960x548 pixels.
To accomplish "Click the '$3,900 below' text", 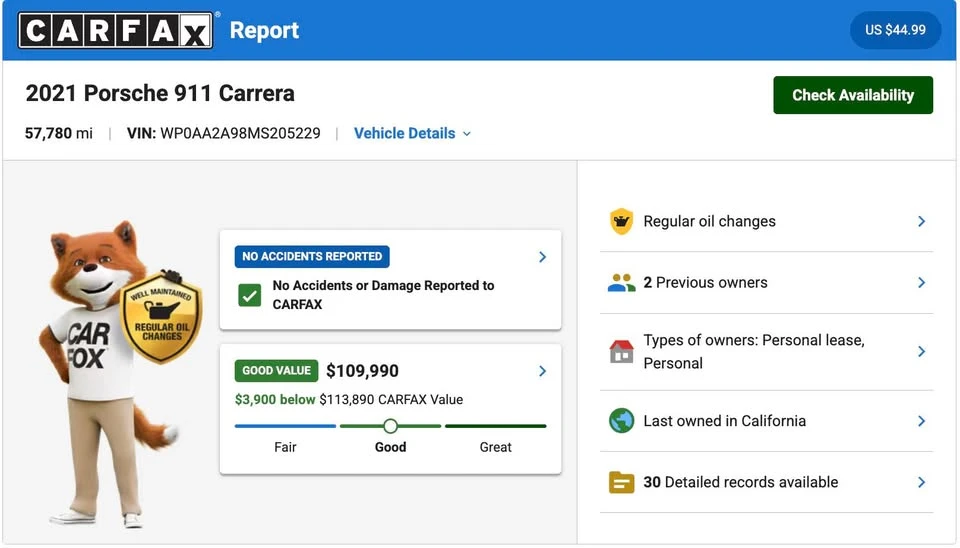I will pyautogui.click(x=275, y=399).
